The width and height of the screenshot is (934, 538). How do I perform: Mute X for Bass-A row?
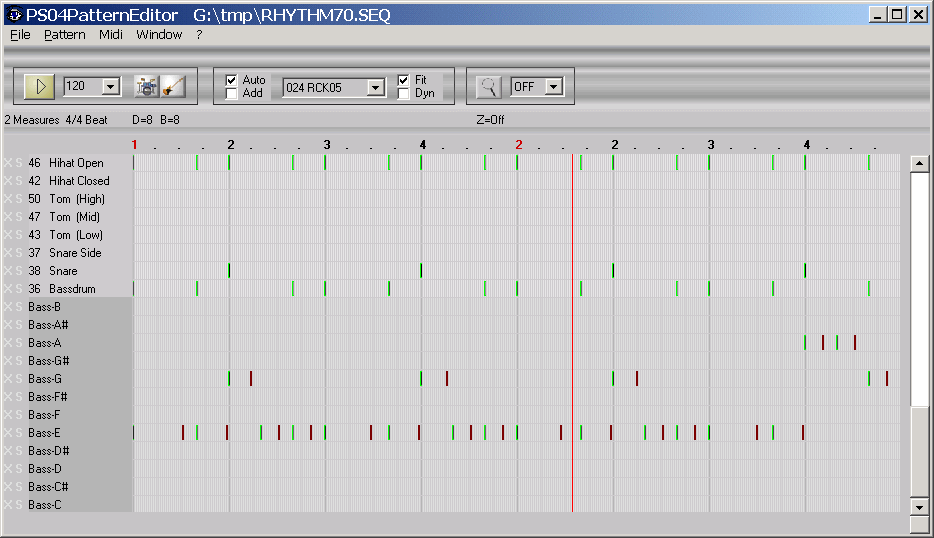[x=8, y=343]
